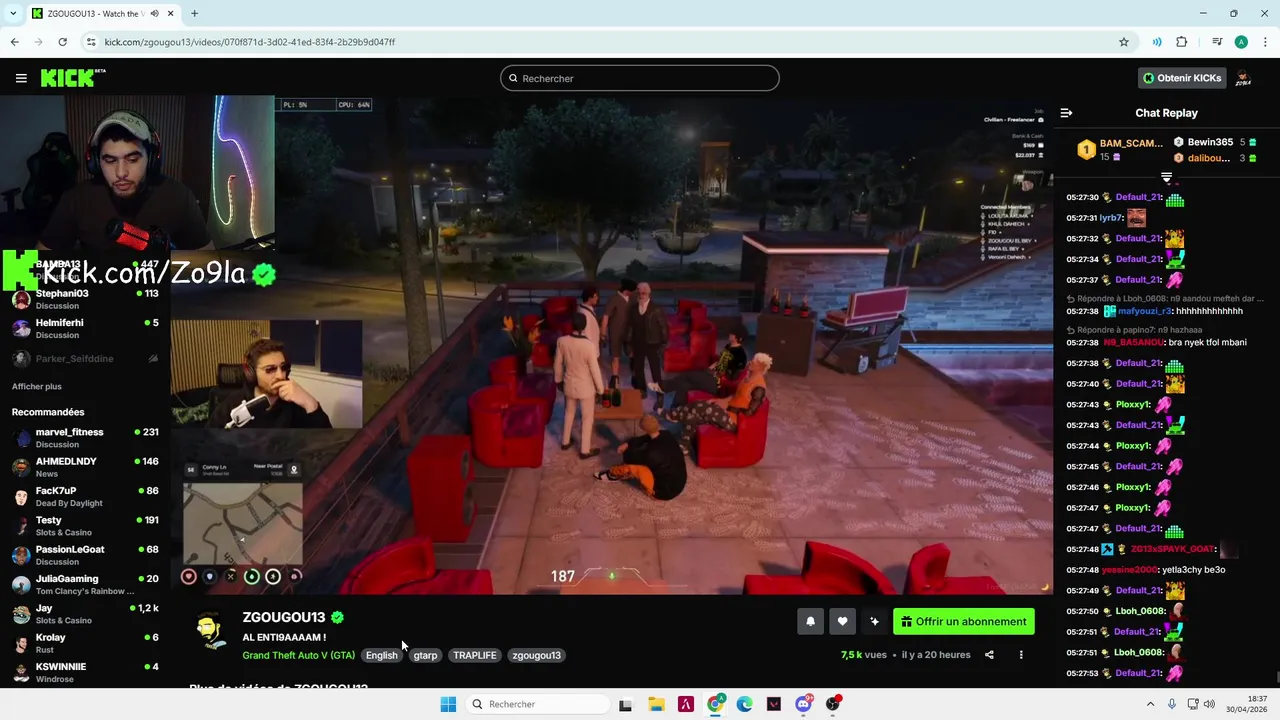This screenshot has height=720, width=1280.
Task: Open media control icon in toolbar
Action: tap(1217, 42)
